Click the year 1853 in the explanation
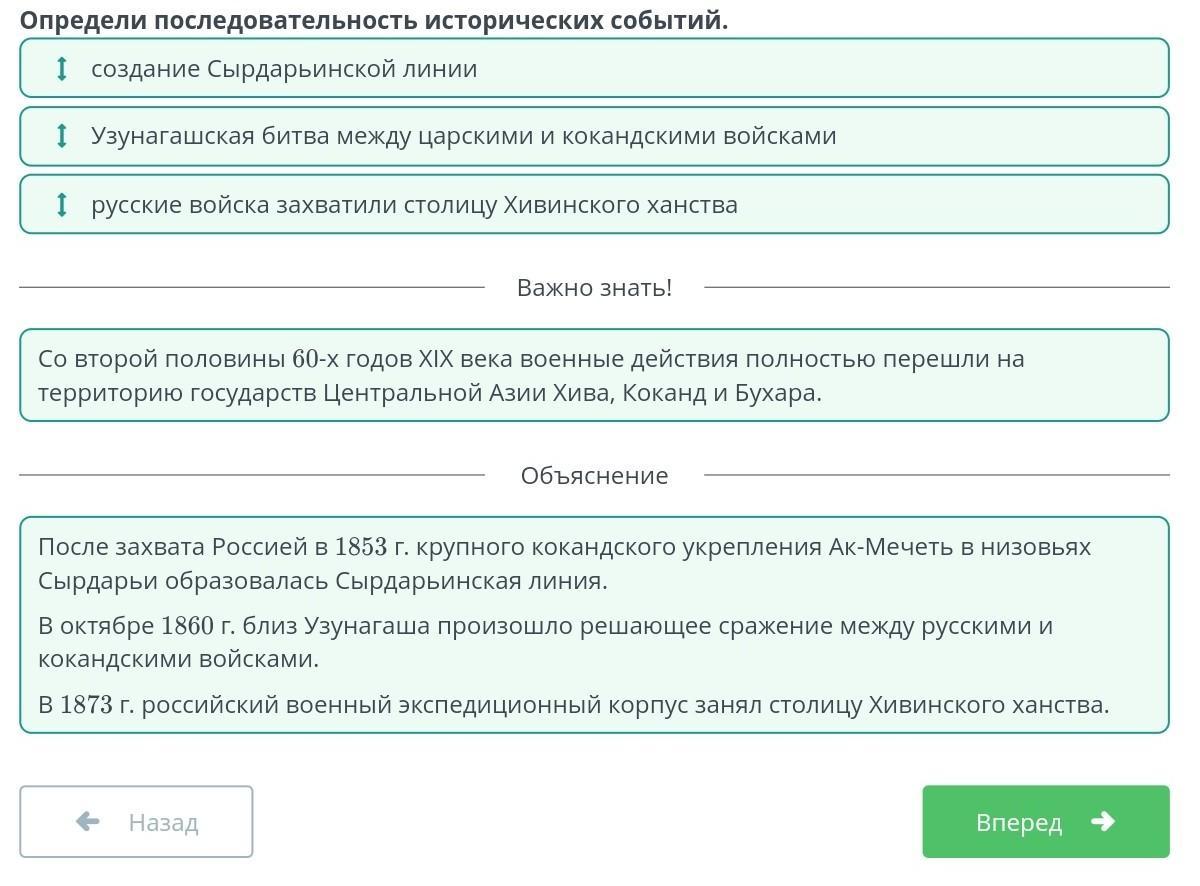 pyautogui.click(x=360, y=548)
